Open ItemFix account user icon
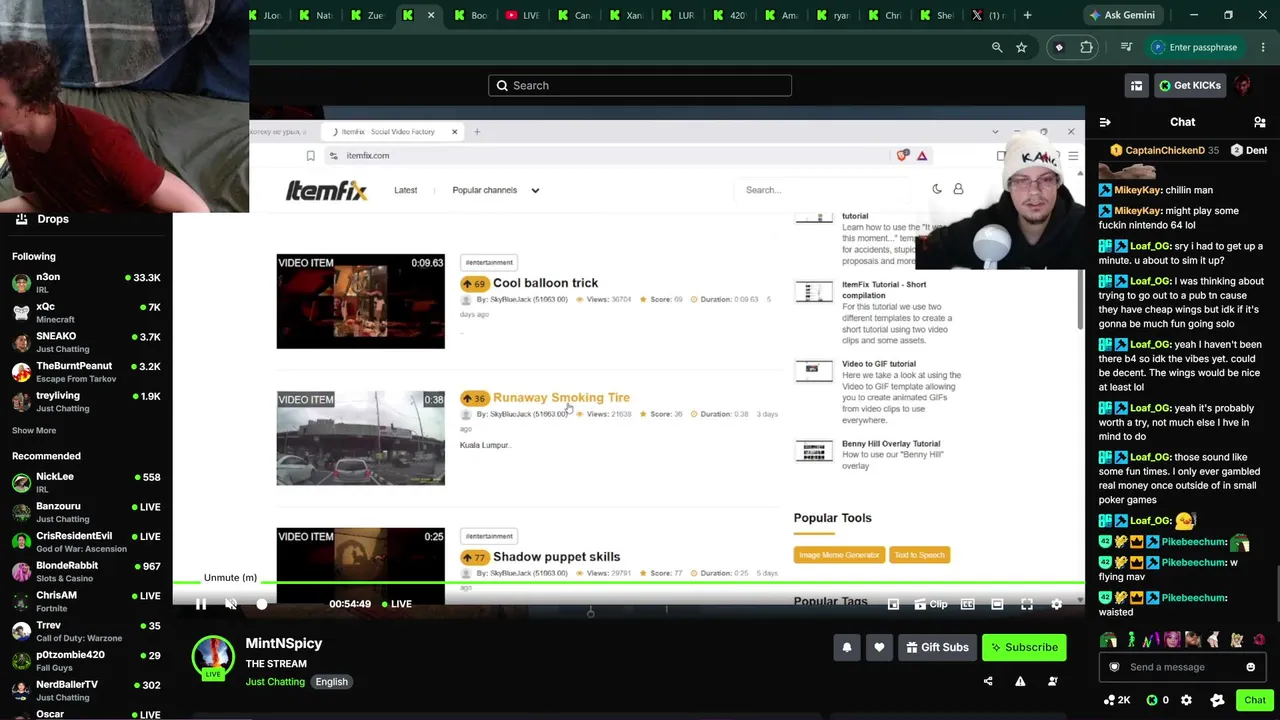The width and height of the screenshot is (1280, 720). [x=958, y=189]
